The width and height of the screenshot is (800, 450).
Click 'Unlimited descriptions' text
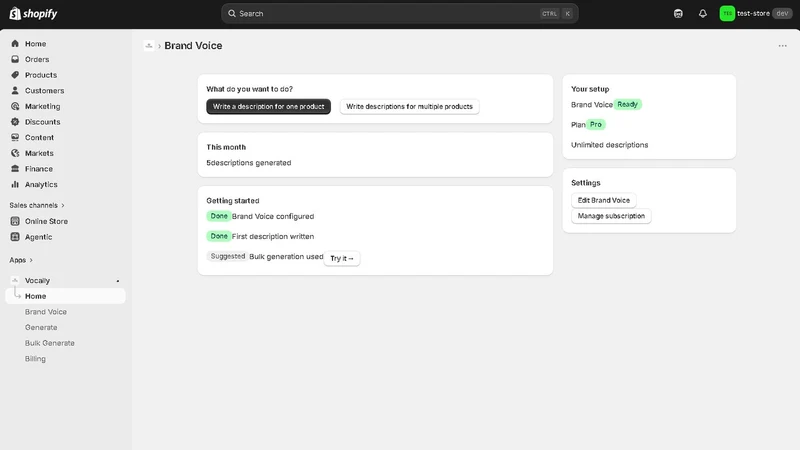coord(610,145)
